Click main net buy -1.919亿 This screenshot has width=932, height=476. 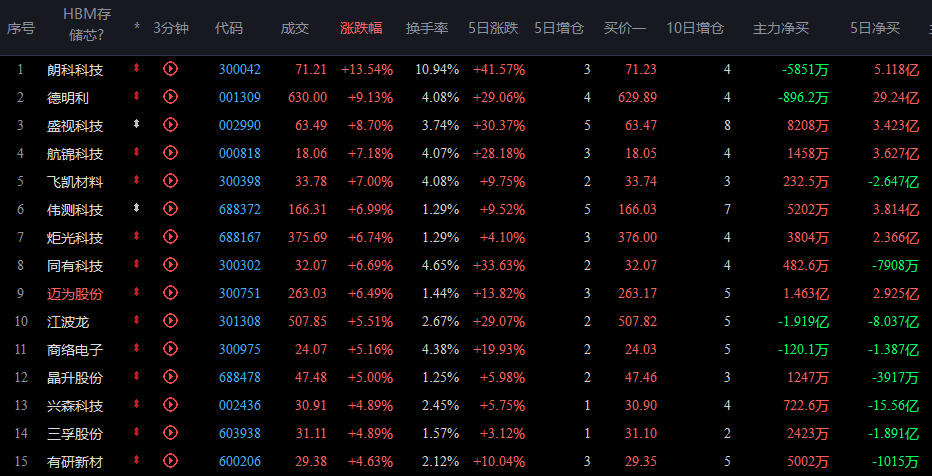point(803,321)
